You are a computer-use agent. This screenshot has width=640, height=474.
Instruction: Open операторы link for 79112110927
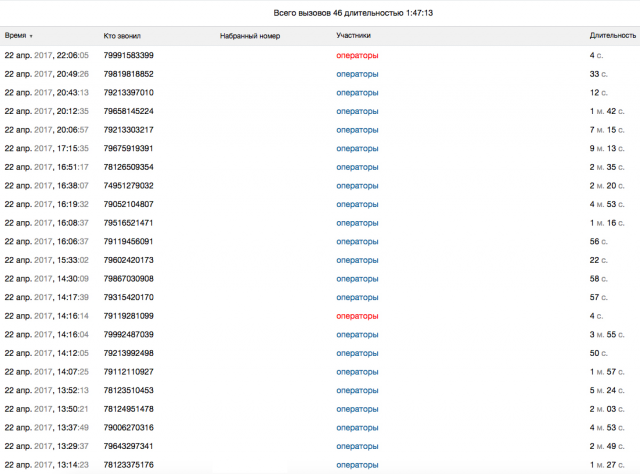coord(357,372)
